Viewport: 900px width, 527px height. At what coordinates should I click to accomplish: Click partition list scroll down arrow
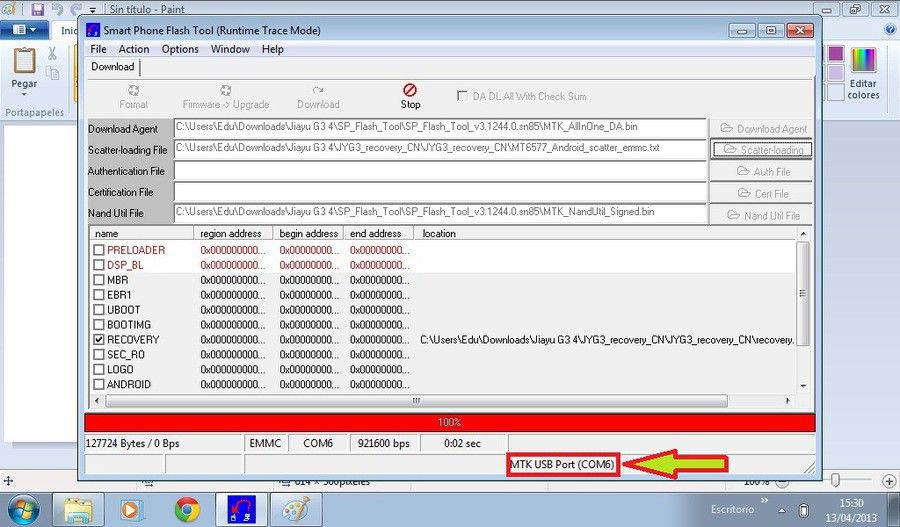coord(803,386)
